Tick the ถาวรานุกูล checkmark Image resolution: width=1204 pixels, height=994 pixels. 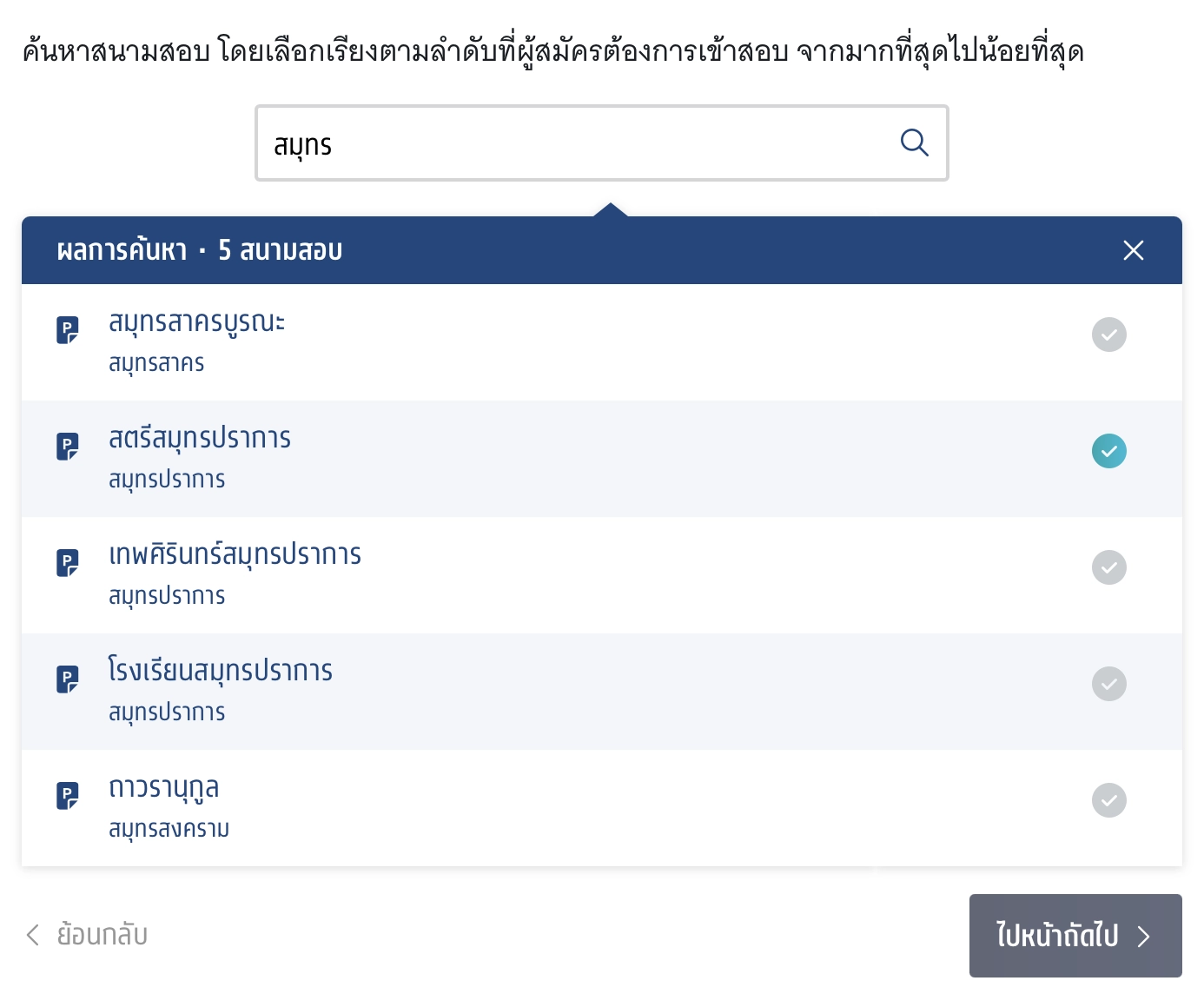tap(1108, 800)
